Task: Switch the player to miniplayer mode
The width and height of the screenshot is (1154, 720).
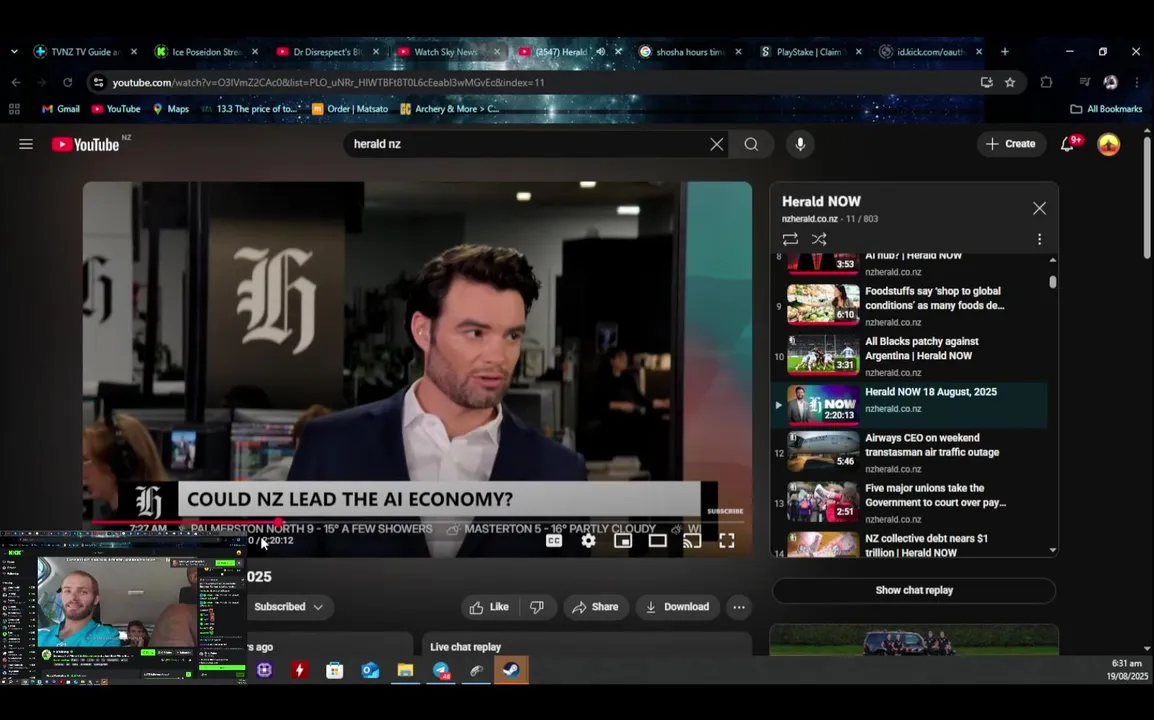Action: 623,541
